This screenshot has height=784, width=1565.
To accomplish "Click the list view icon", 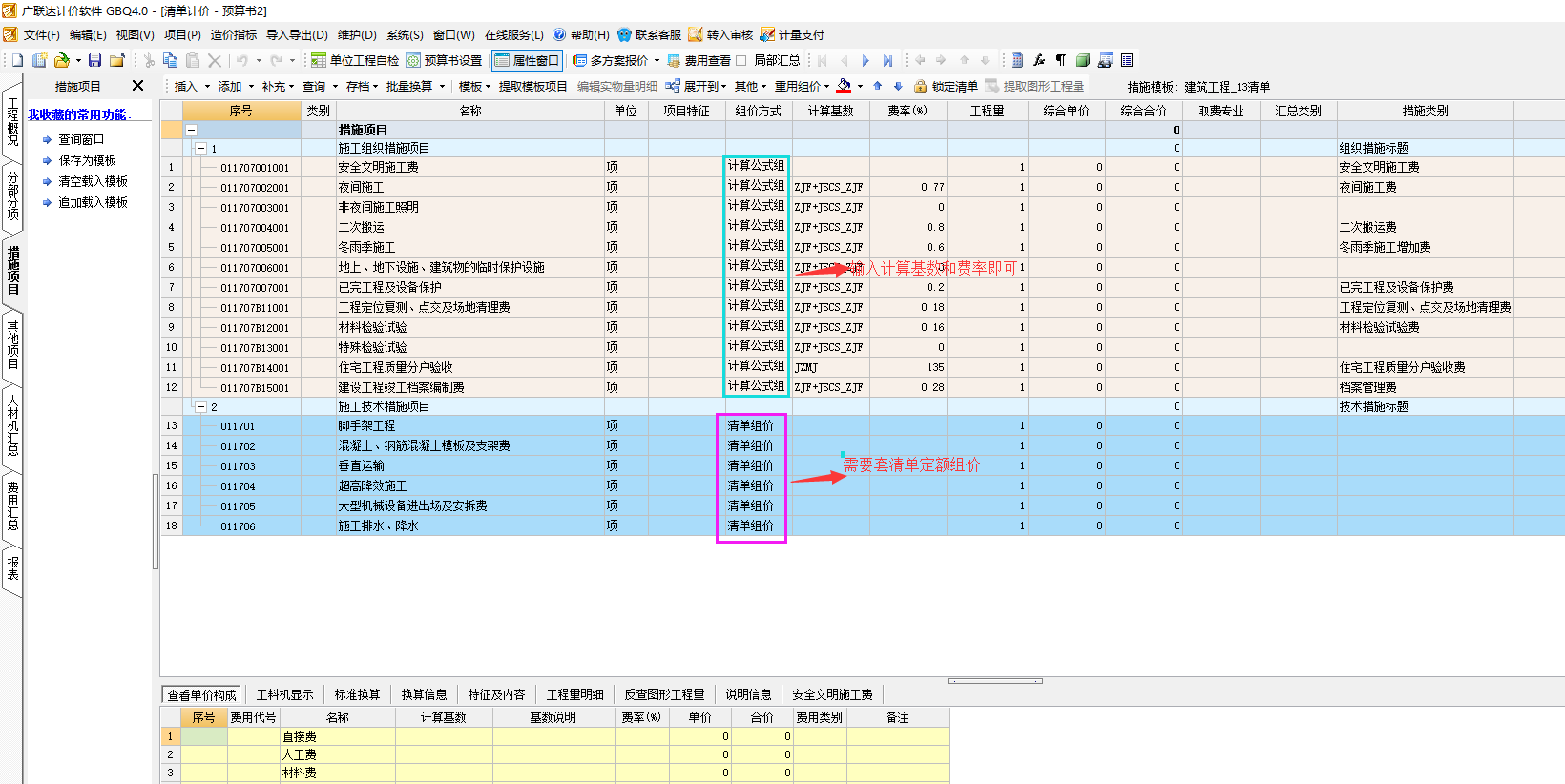I will pos(1127,60).
